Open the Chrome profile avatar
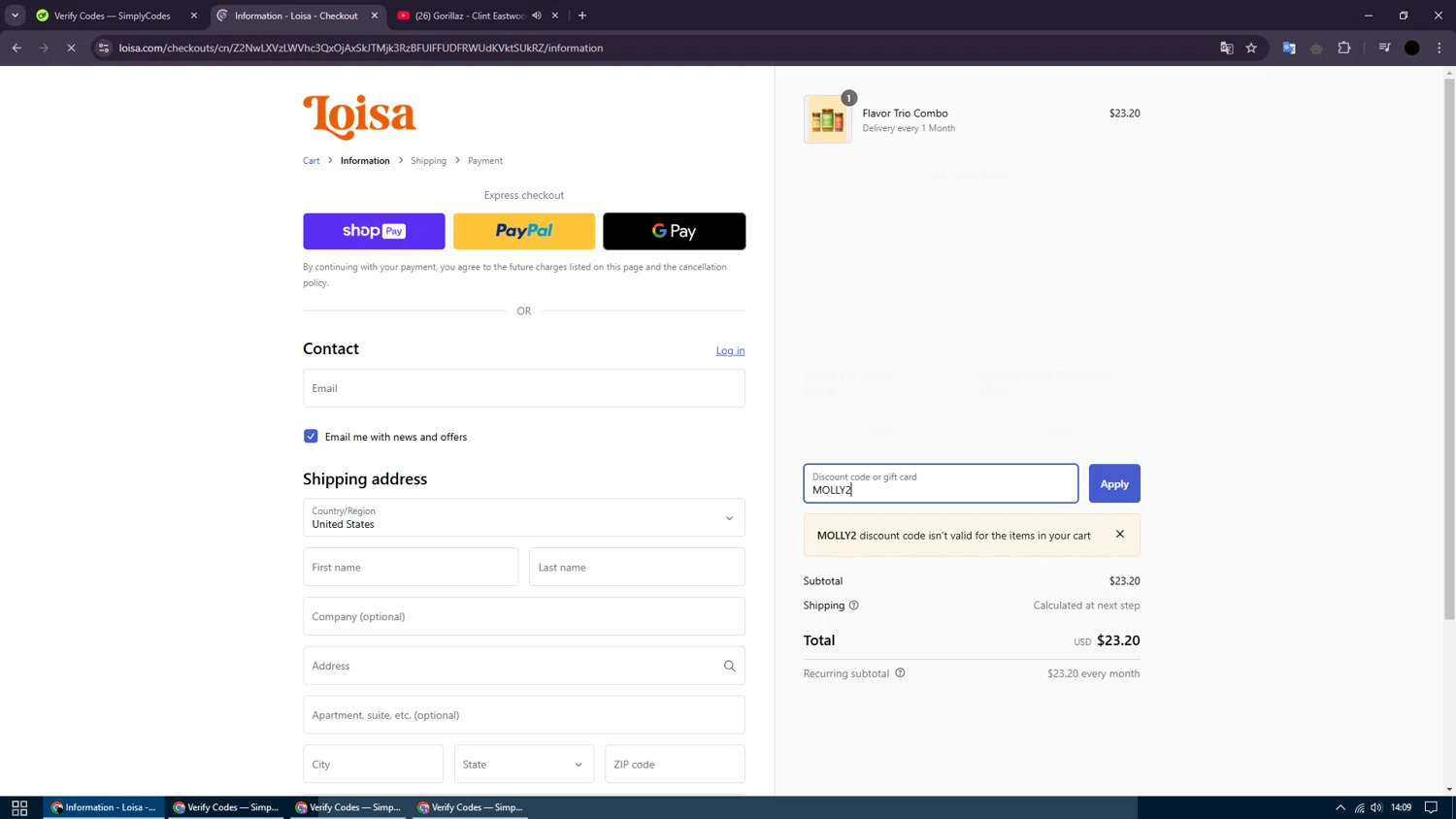Image resolution: width=1456 pixels, height=819 pixels. coord(1412,48)
